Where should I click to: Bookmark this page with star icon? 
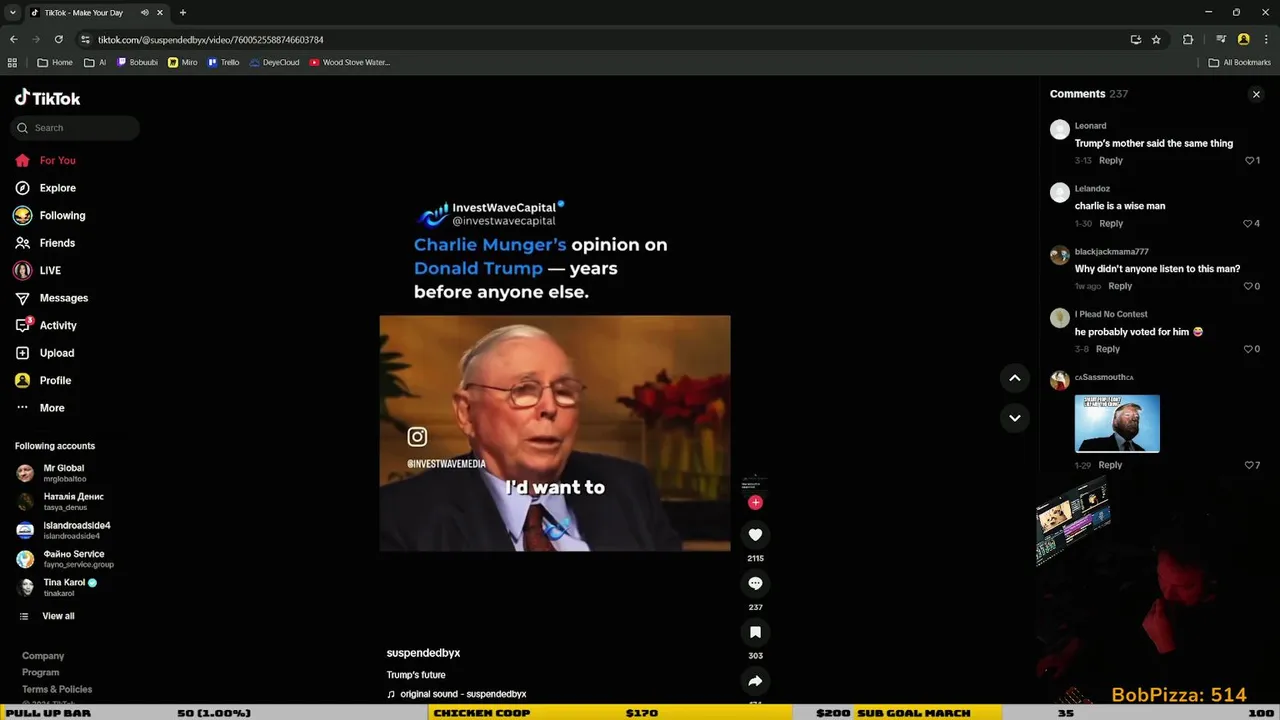(x=1156, y=39)
